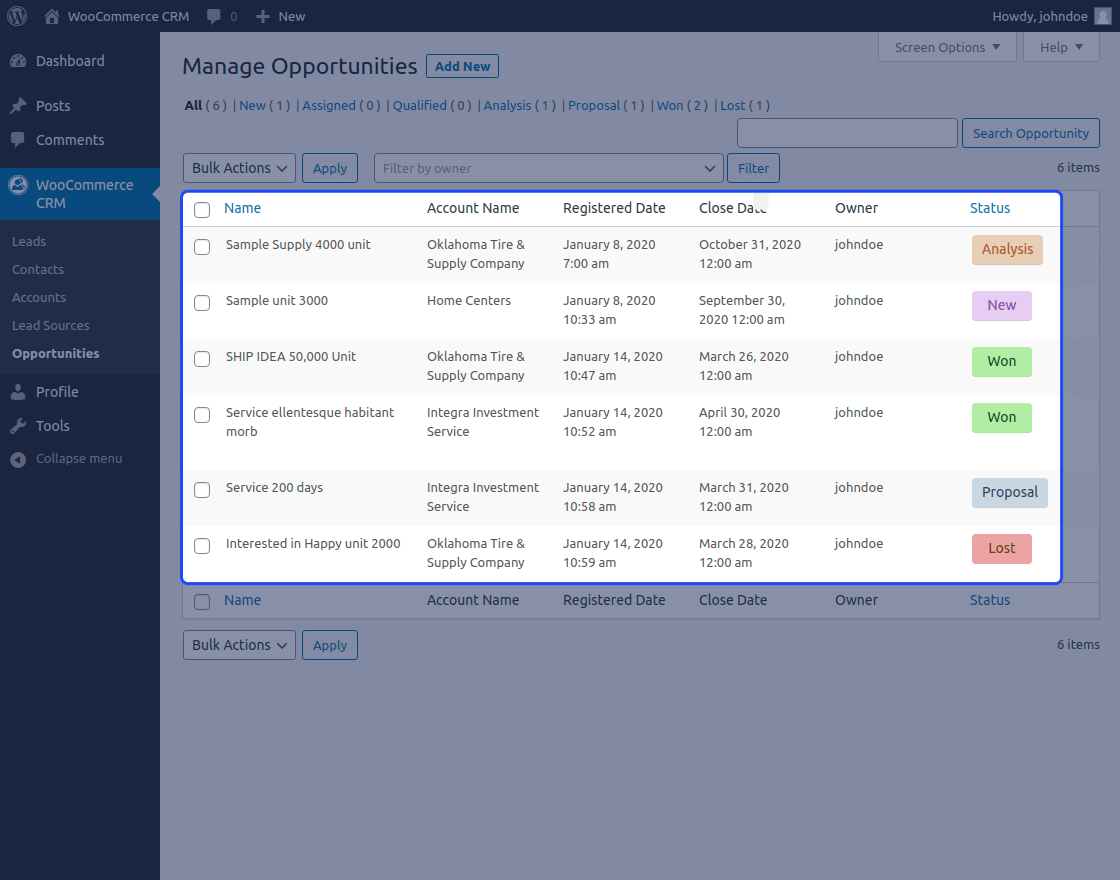1120x880 pixels.
Task: Click the WooCommerce CRM sidebar icon
Action: tap(18, 185)
